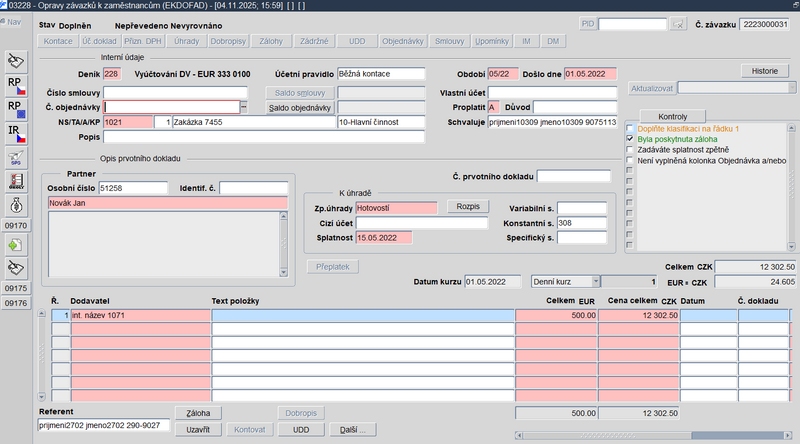Toggle 'Byla poskytnuta záloha' checkbox
The height and width of the screenshot is (444, 800).
(x=629, y=139)
